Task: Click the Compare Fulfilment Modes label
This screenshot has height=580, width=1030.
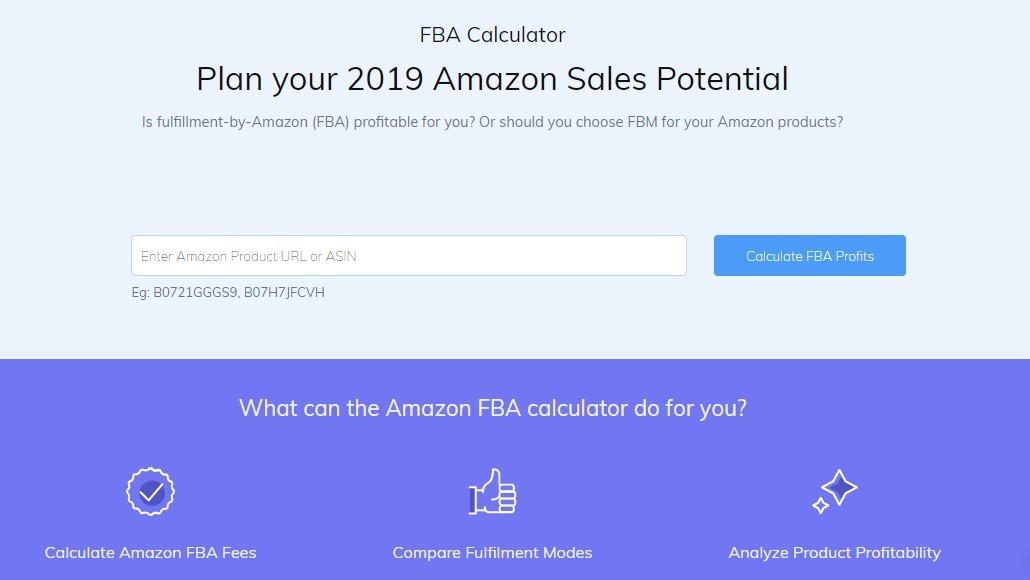Action: coord(492,553)
